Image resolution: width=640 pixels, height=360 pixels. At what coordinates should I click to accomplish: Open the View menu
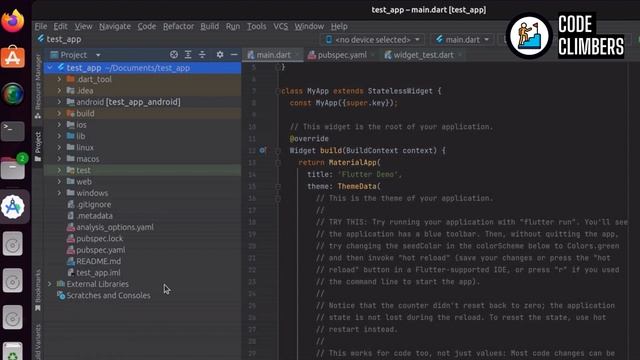[83, 26]
